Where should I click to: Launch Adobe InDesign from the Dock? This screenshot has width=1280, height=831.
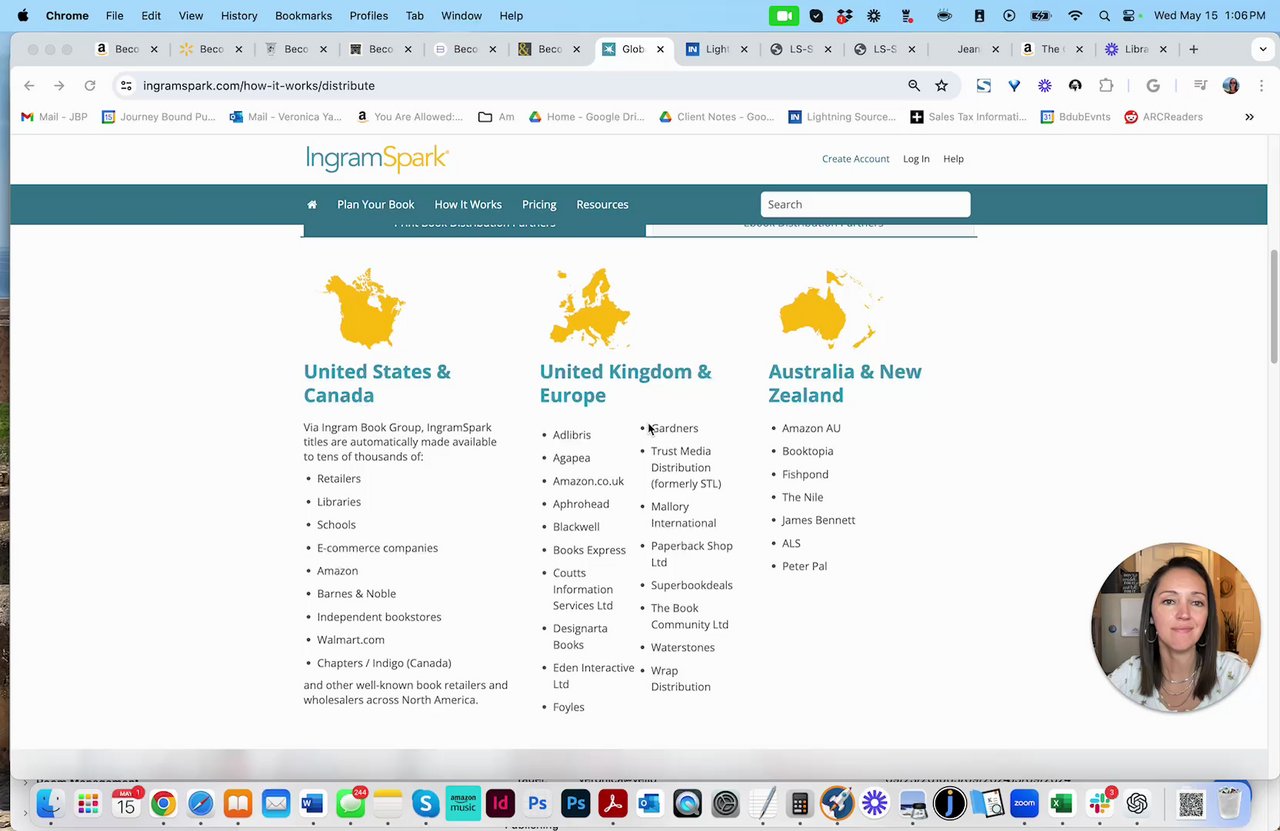pos(500,803)
